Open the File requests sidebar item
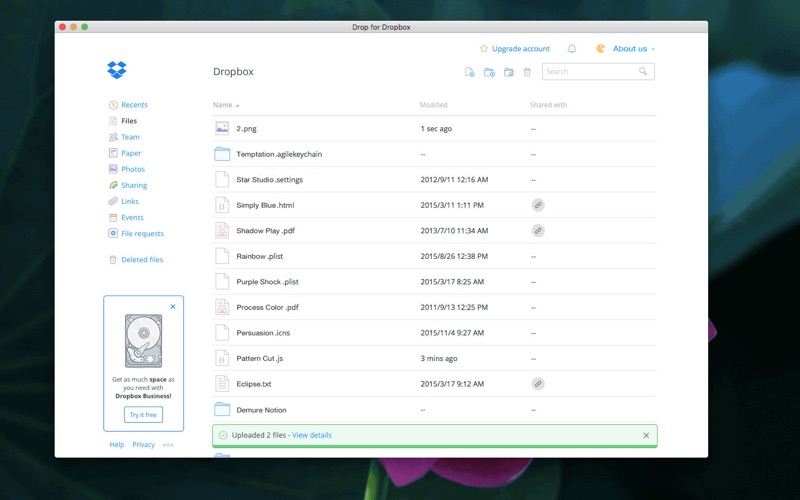 pyautogui.click(x=142, y=233)
